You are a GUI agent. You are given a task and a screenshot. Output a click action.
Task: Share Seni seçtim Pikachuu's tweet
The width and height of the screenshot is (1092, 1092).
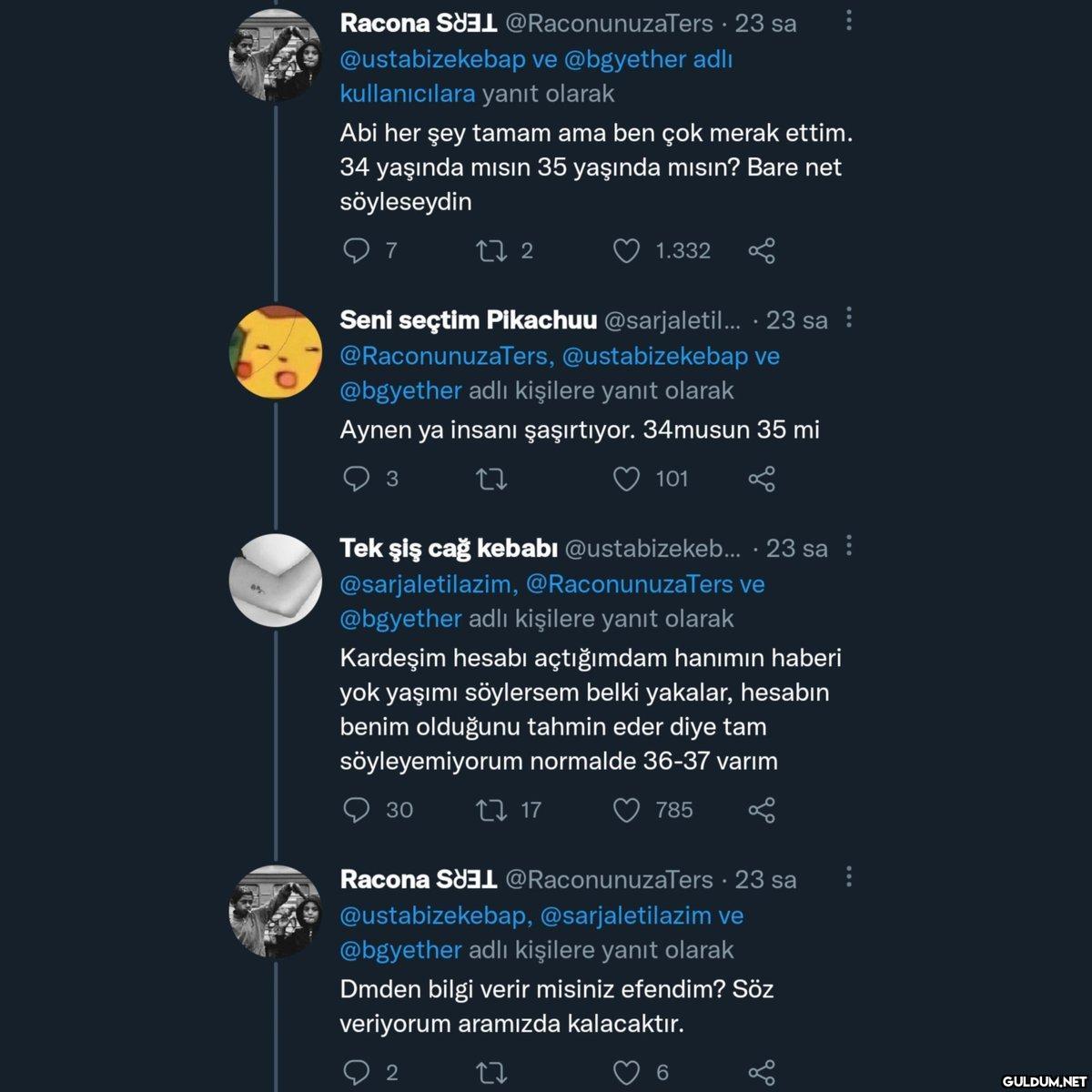[762, 479]
